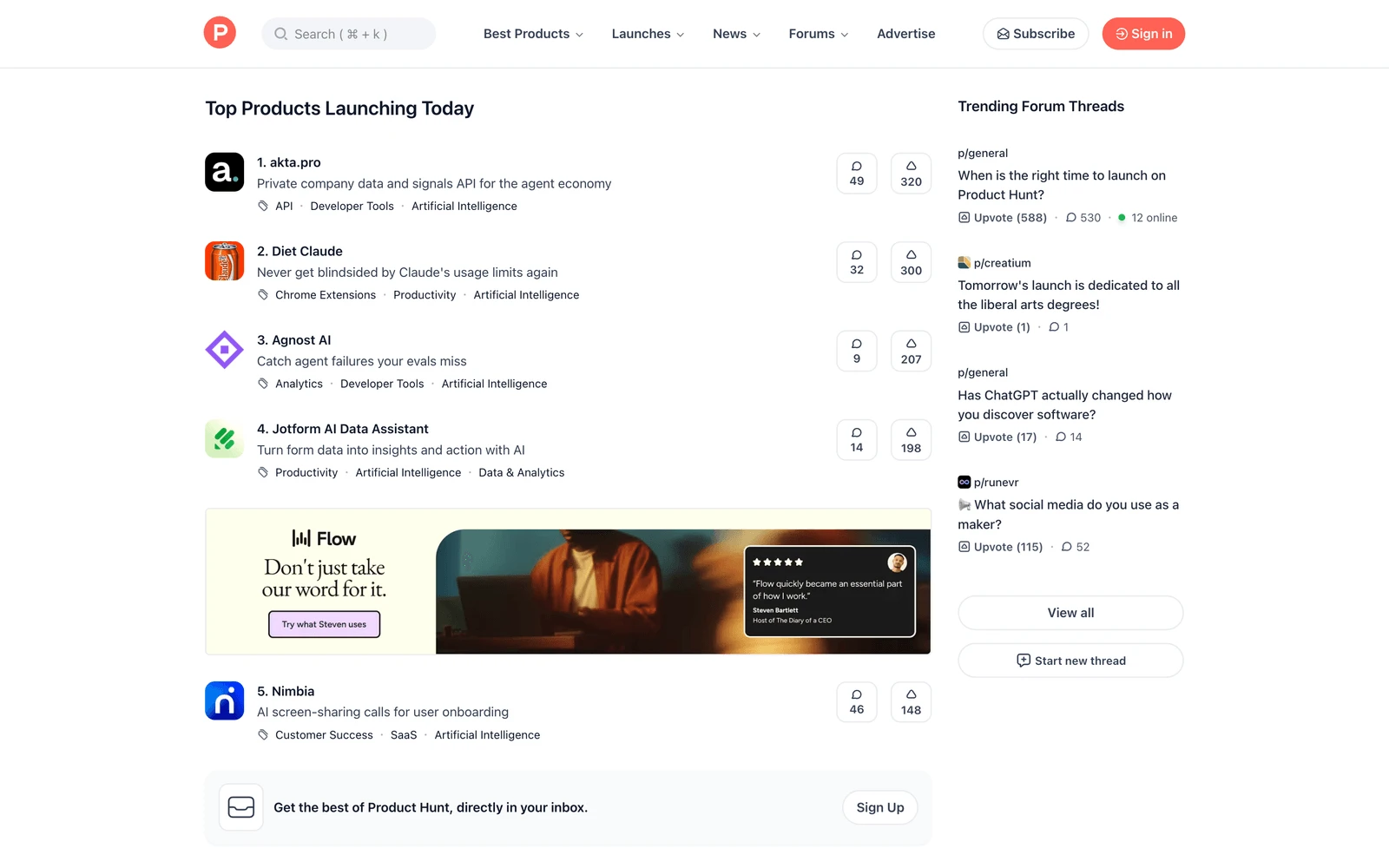
Task: Select the SaaS tag under Nimbia
Action: tap(404, 734)
